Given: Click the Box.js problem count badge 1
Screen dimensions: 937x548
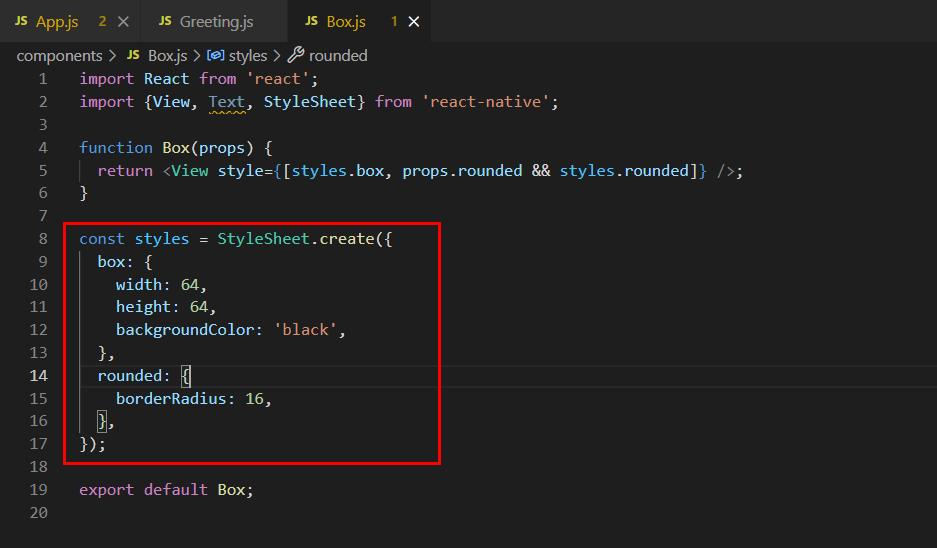Looking at the screenshot, I should [394, 22].
